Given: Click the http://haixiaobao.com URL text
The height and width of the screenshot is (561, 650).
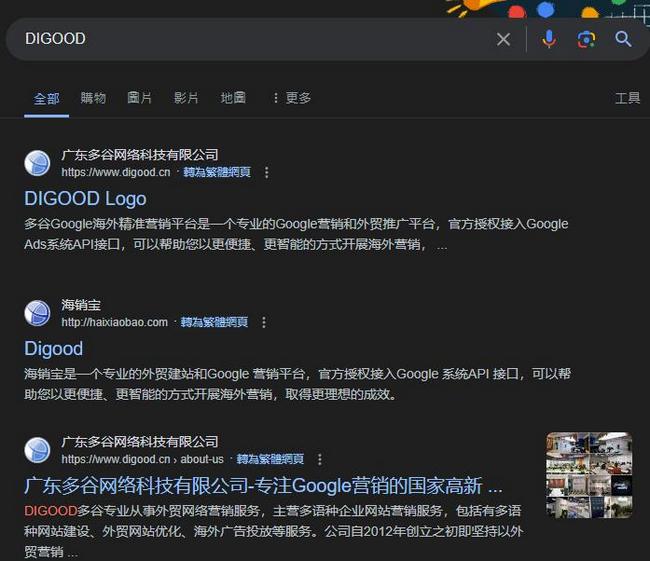Looking at the screenshot, I should [114, 322].
